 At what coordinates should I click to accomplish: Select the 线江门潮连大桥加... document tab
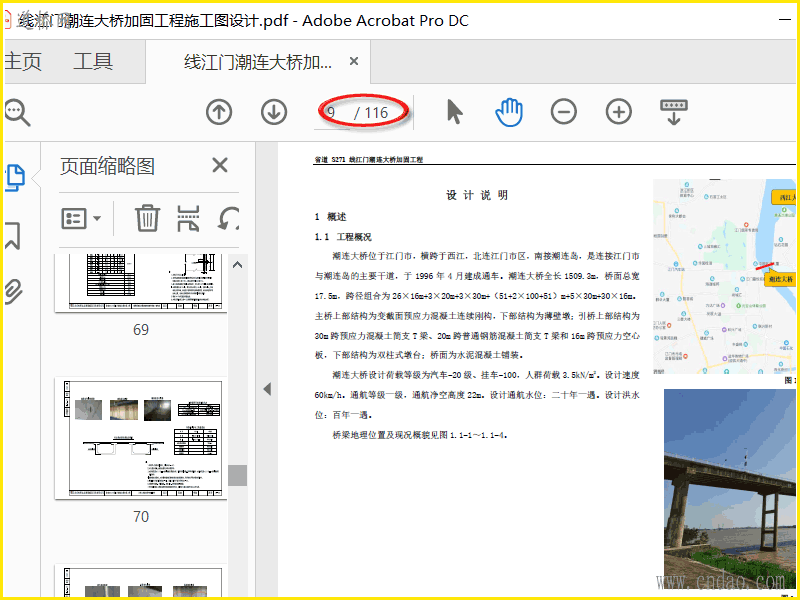[258, 62]
